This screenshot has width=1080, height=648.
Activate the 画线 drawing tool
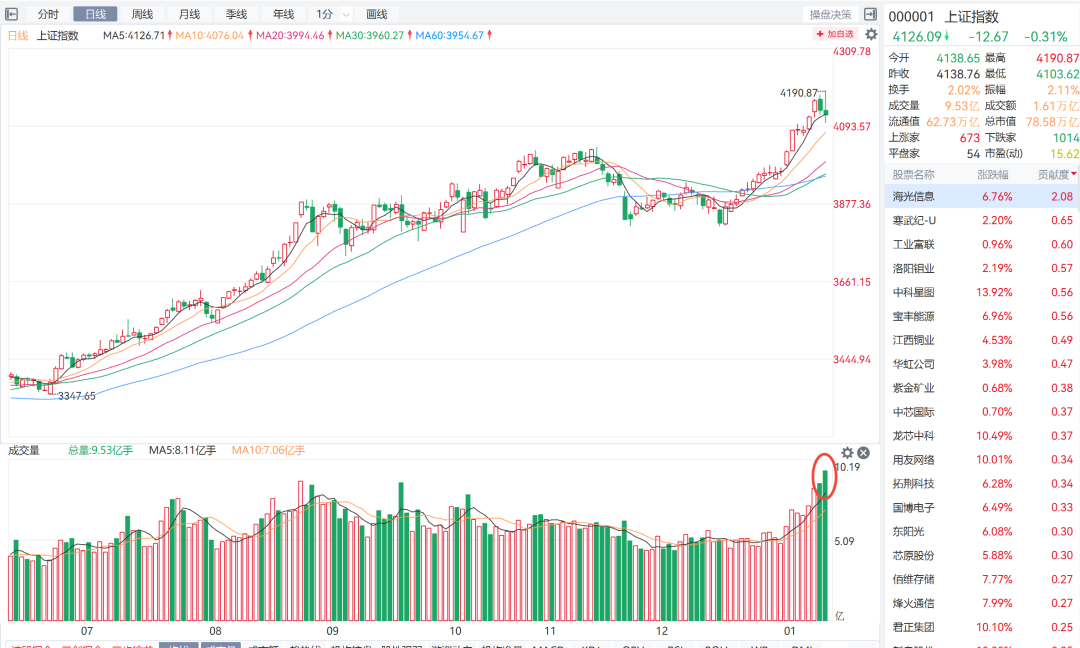[377, 14]
